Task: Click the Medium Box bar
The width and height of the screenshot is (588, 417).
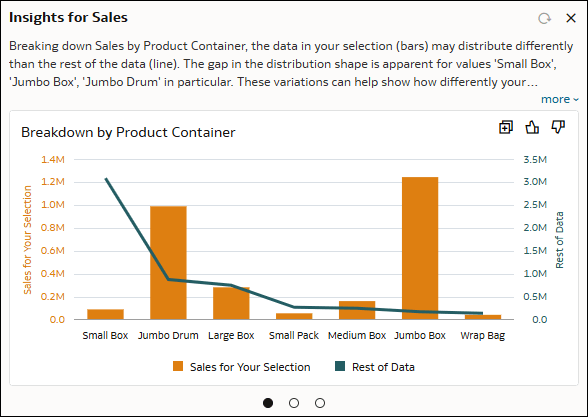Action: pos(357,310)
